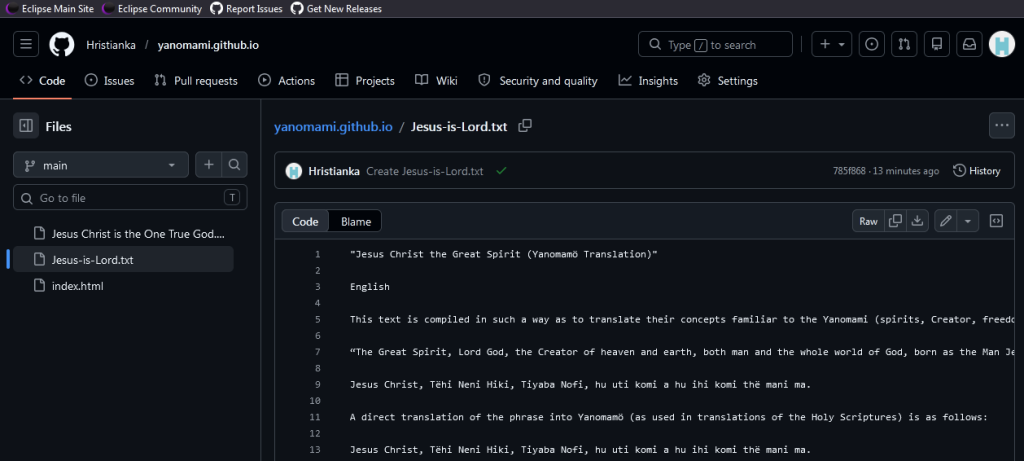Open the Wiki tab
This screenshot has width=1024, height=461.
tap(436, 81)
